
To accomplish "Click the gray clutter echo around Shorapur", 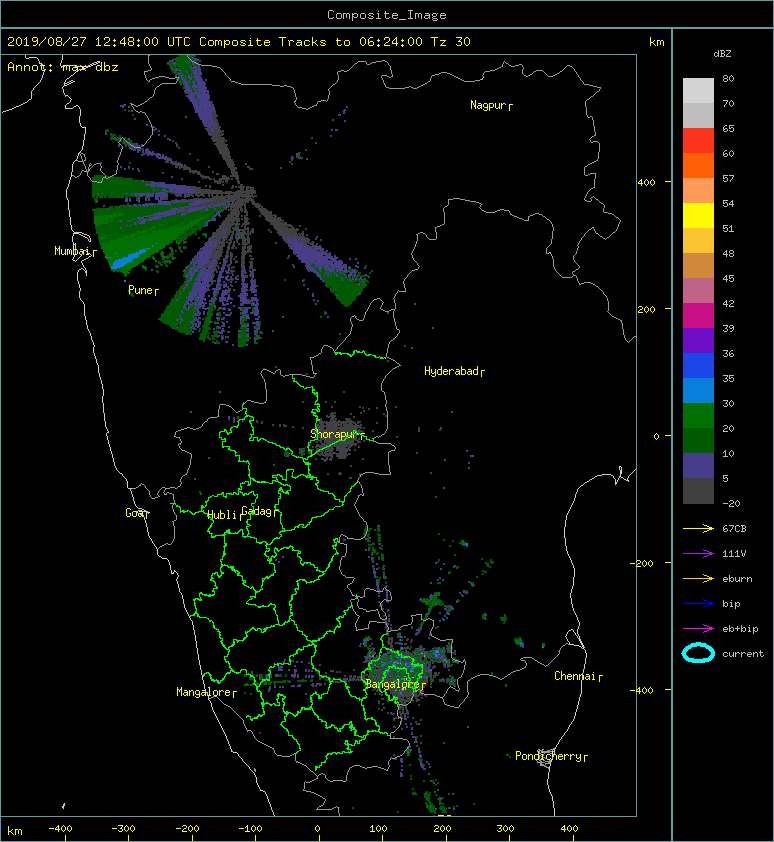I will coord(336,436).
